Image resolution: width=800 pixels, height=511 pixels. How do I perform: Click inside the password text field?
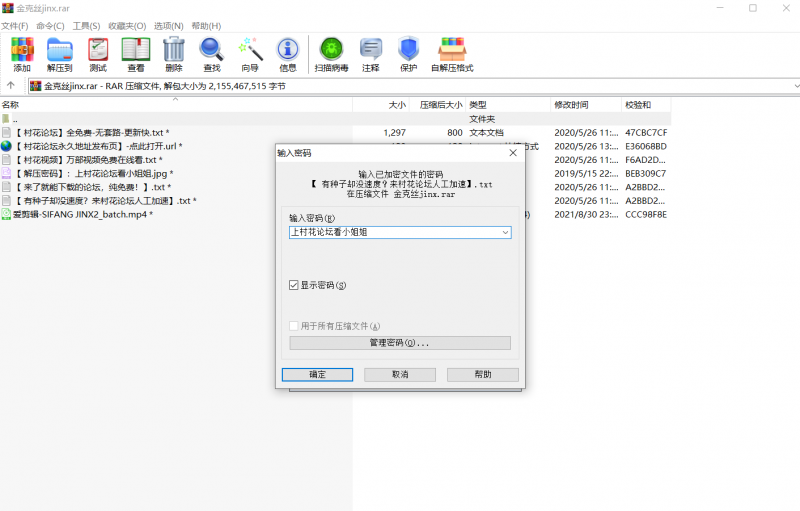tap(390, 233)
